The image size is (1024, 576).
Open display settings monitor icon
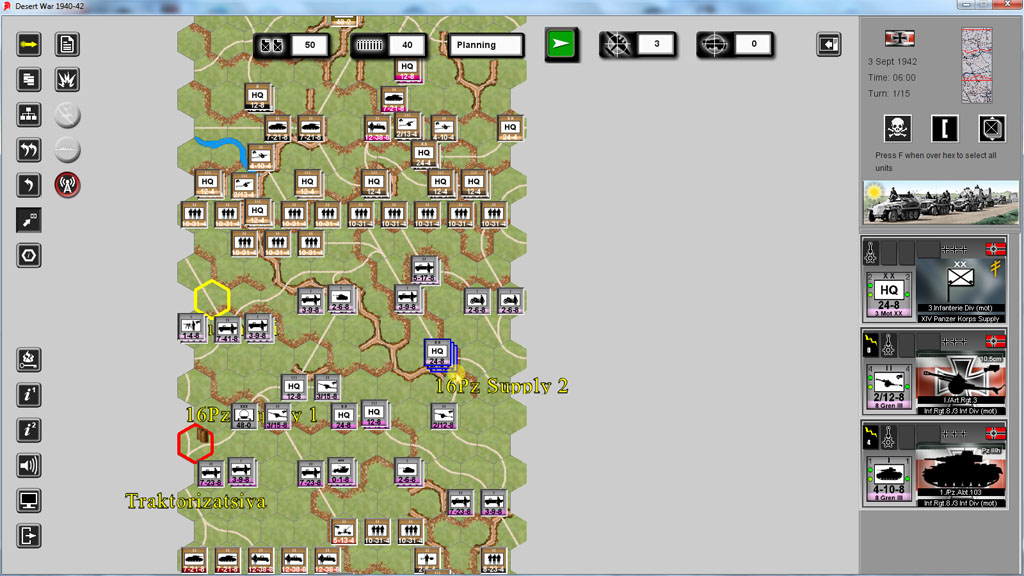[x=29, y=501]
